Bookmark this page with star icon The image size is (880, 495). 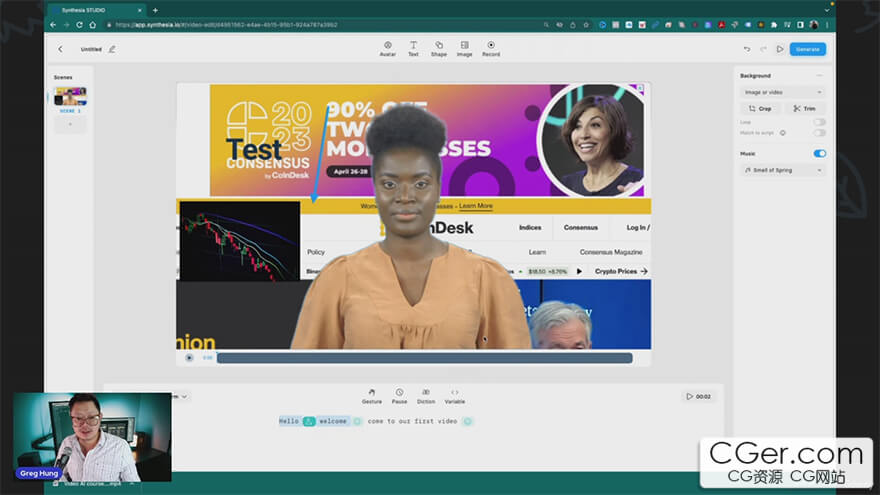(x=586, y=25)
